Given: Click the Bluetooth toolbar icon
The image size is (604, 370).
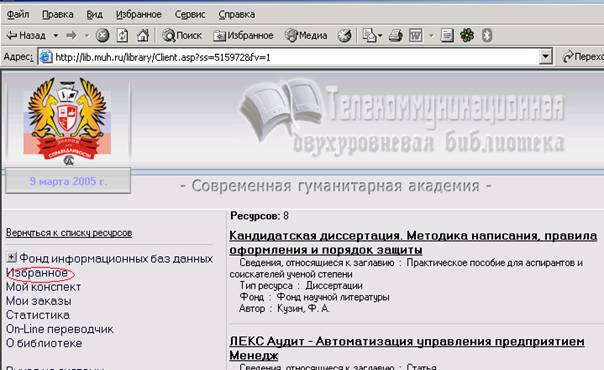Looking at the screenshot, I should click(x=487, y=36).
